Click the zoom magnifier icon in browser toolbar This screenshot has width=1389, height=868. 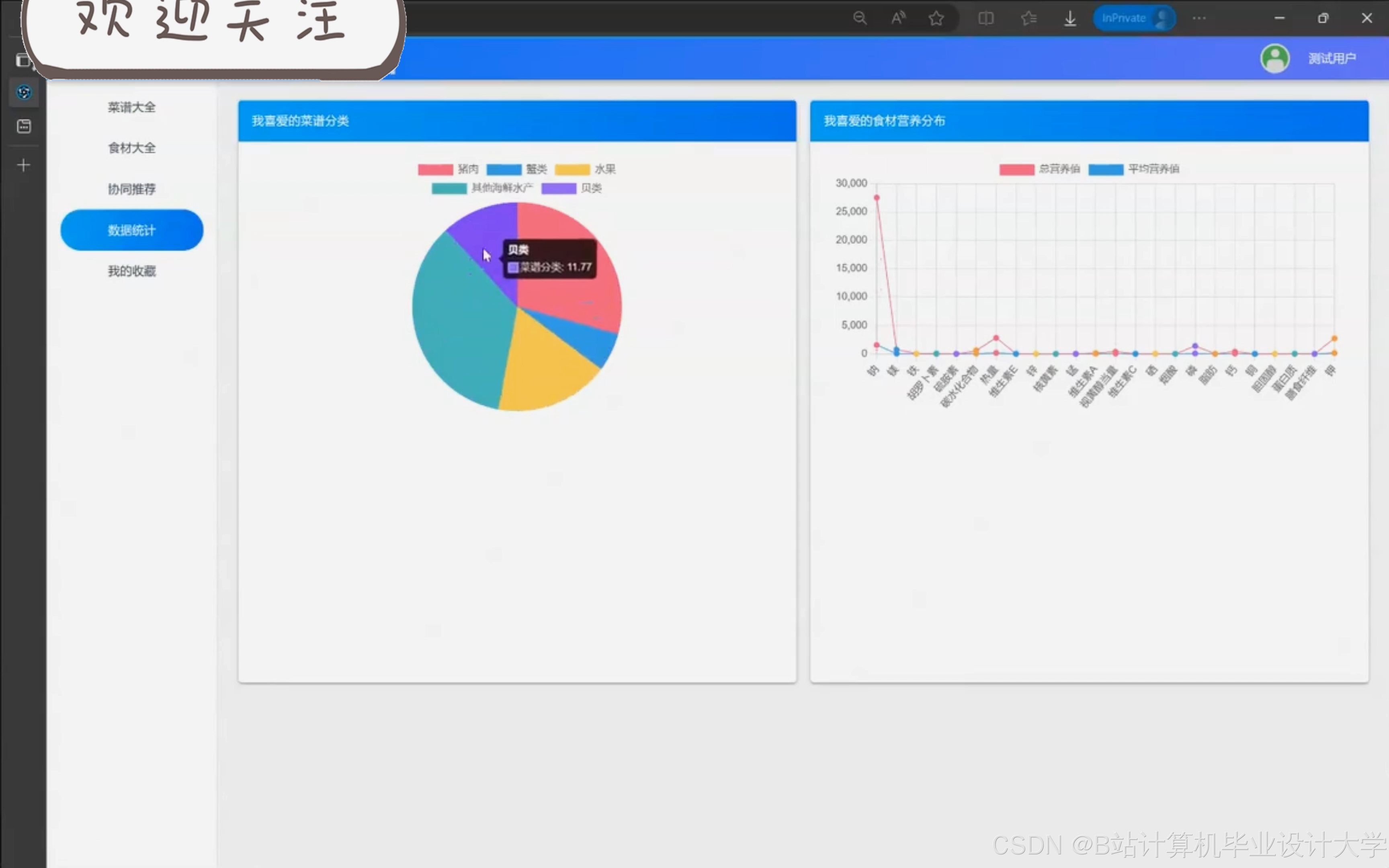point(859,18)
